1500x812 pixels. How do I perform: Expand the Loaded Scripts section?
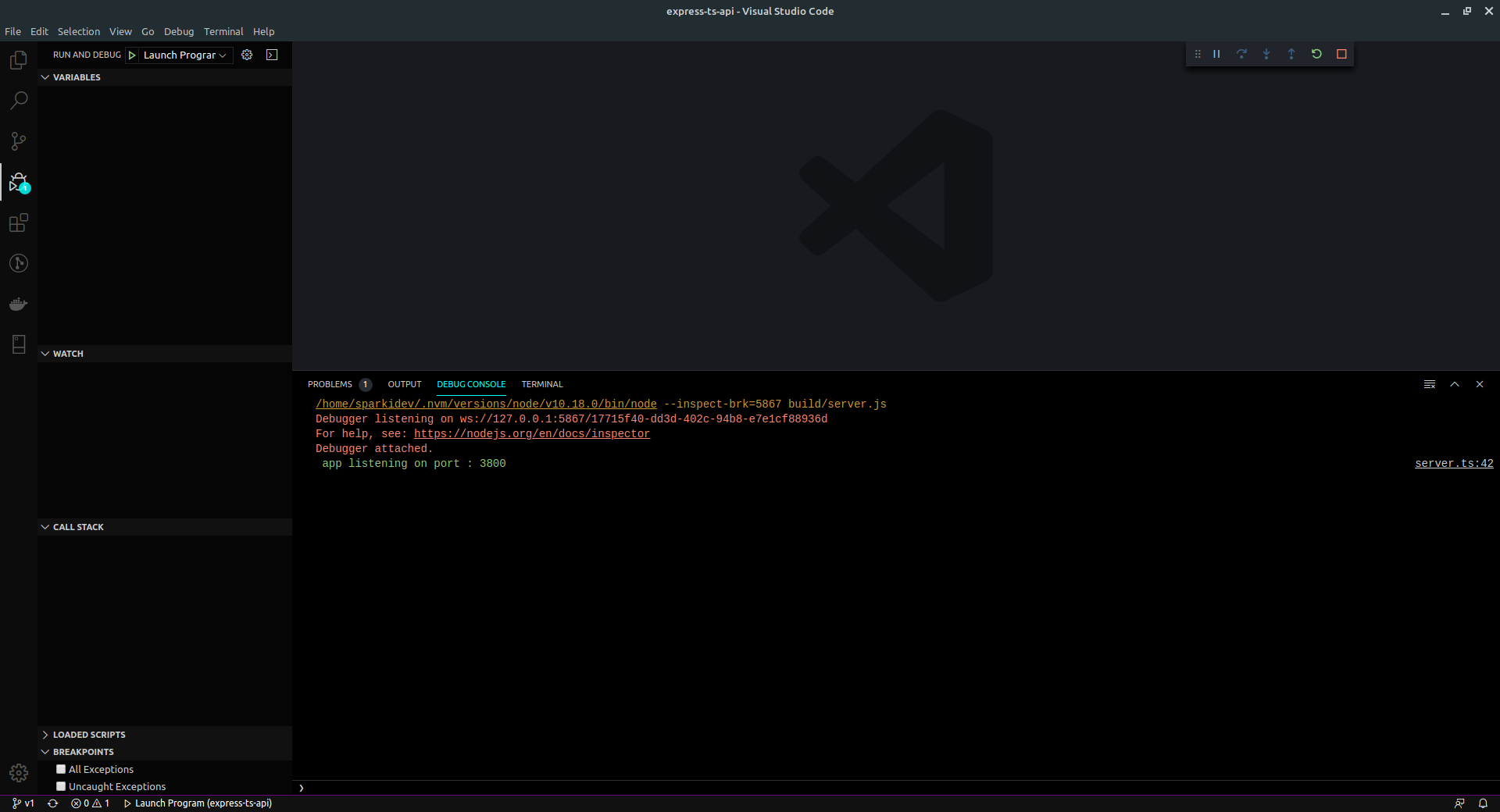tap(165, 735)
